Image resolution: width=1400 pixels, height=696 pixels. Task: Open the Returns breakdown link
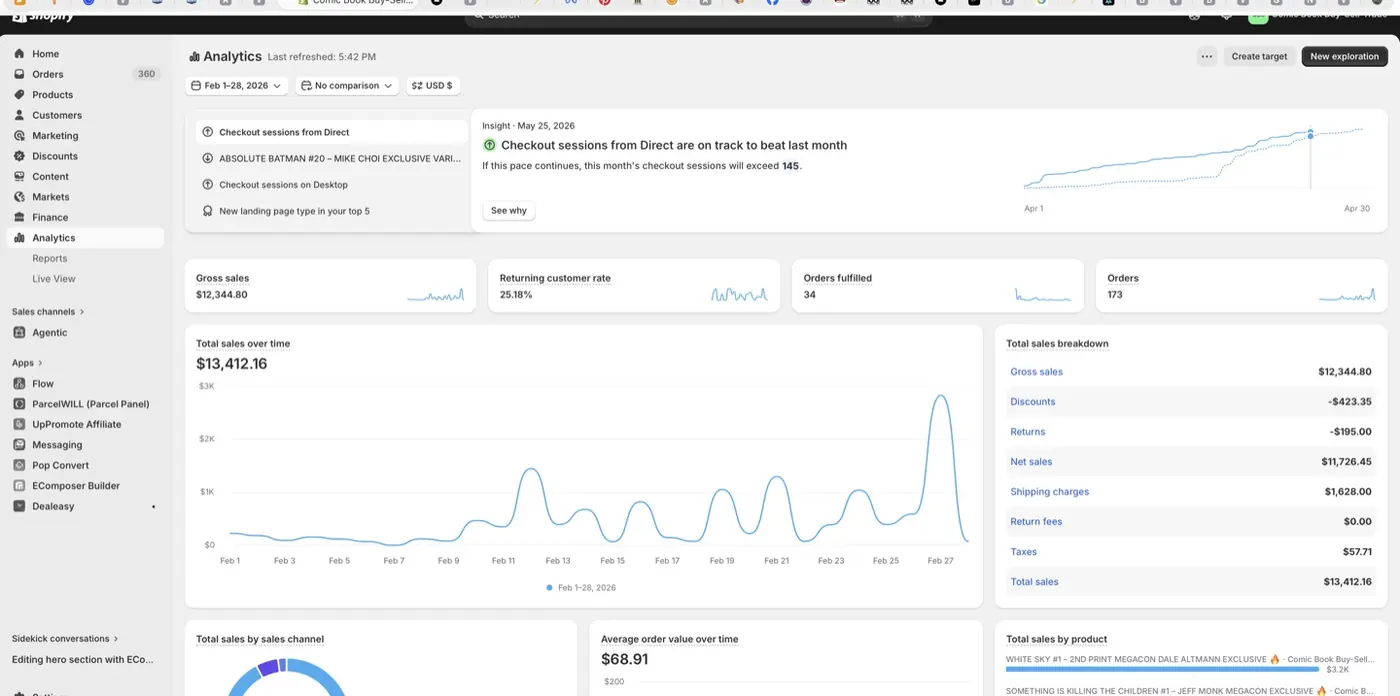pos(1027,432)
